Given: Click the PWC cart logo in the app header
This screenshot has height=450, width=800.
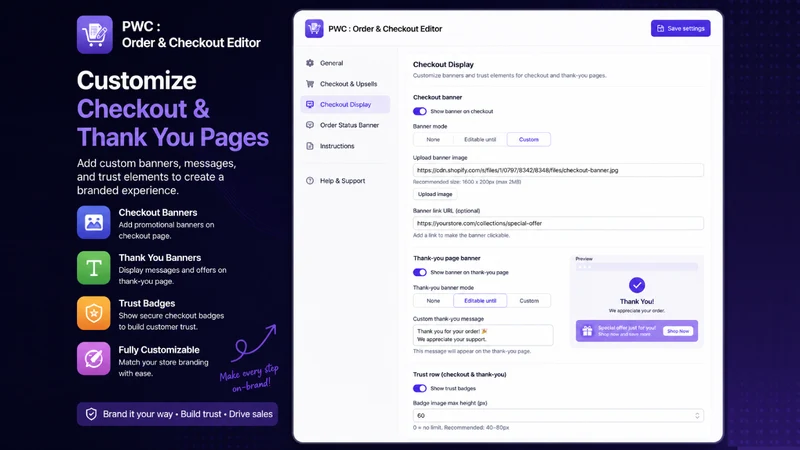Looking at the screenshot, I should click(x=314, y=29).
